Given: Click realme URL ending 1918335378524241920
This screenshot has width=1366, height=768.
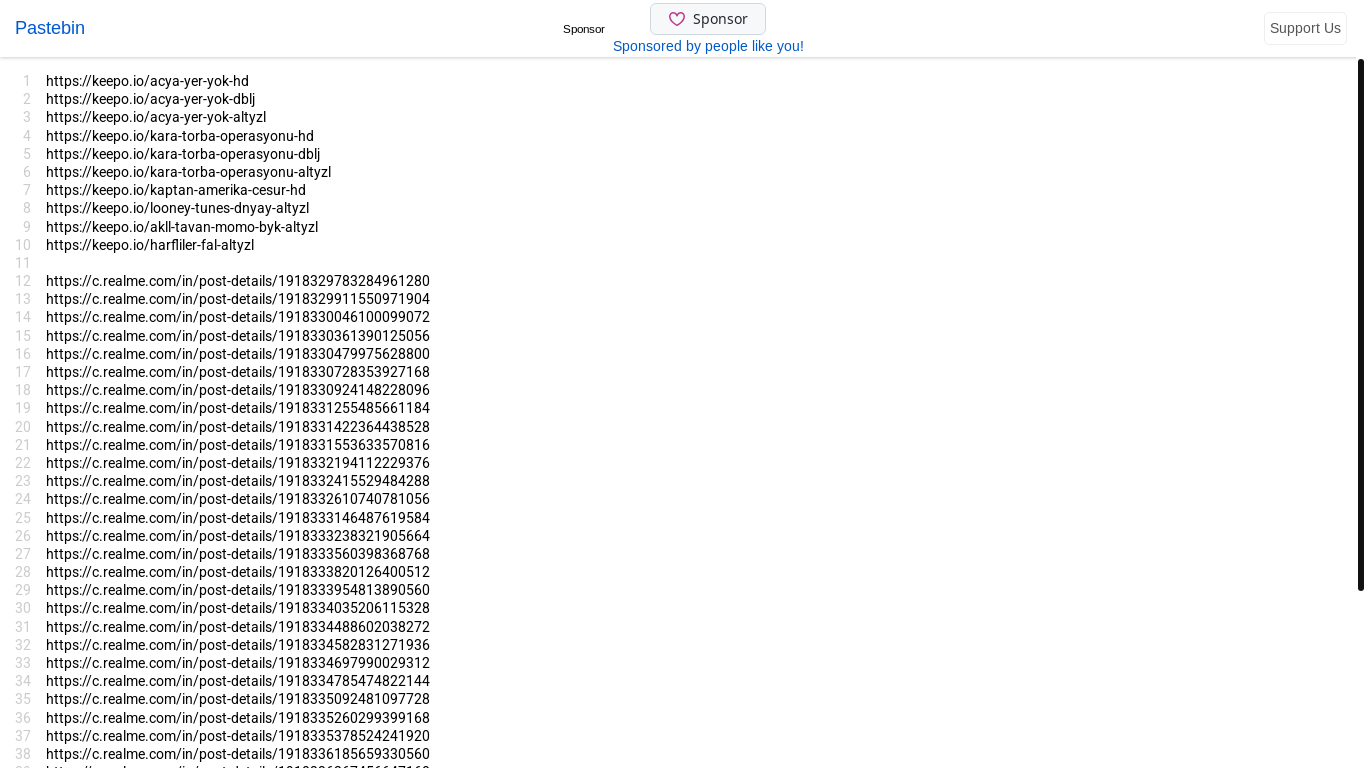Looking at the screenshot, I should click(x=238, y=736).
